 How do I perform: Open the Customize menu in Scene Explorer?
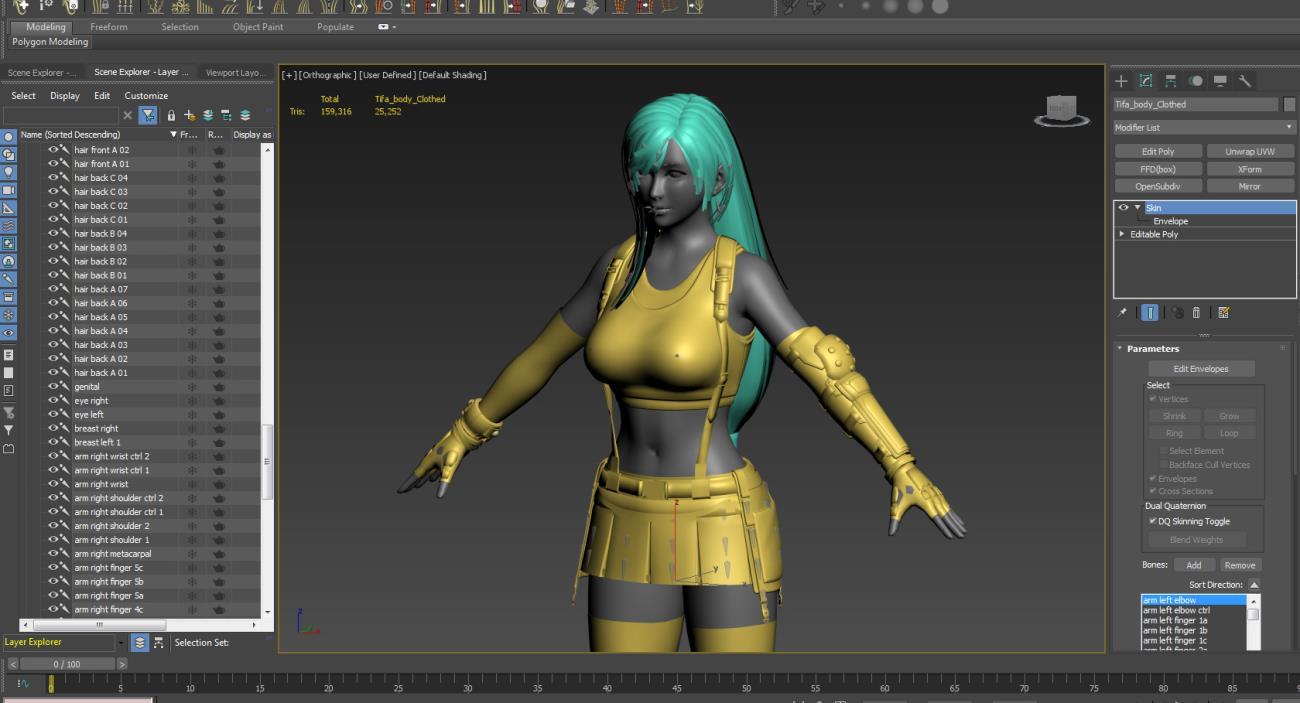point(146,96)
